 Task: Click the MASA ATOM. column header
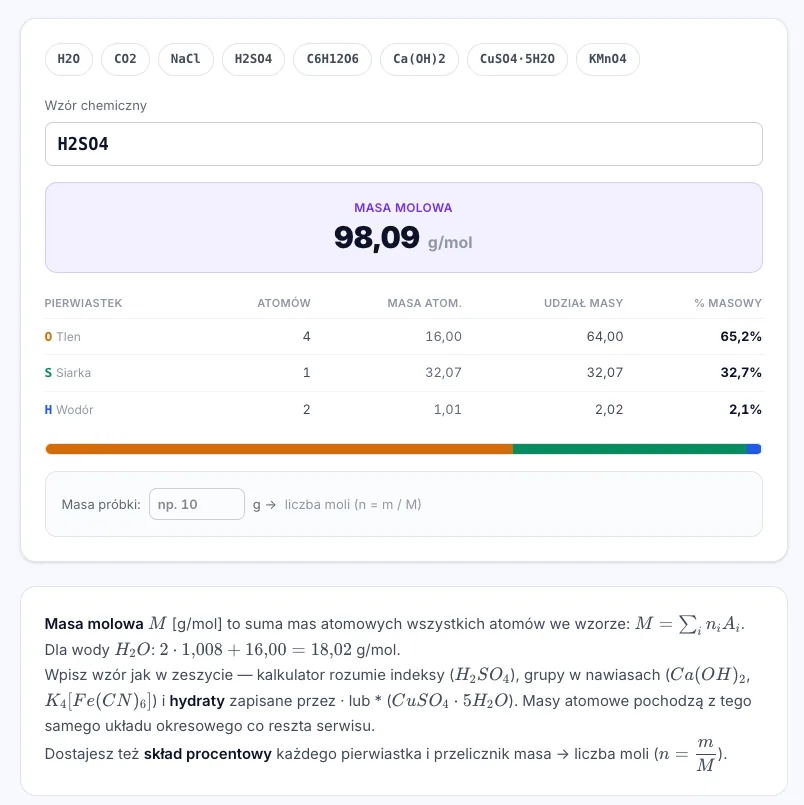pos(424,303)
